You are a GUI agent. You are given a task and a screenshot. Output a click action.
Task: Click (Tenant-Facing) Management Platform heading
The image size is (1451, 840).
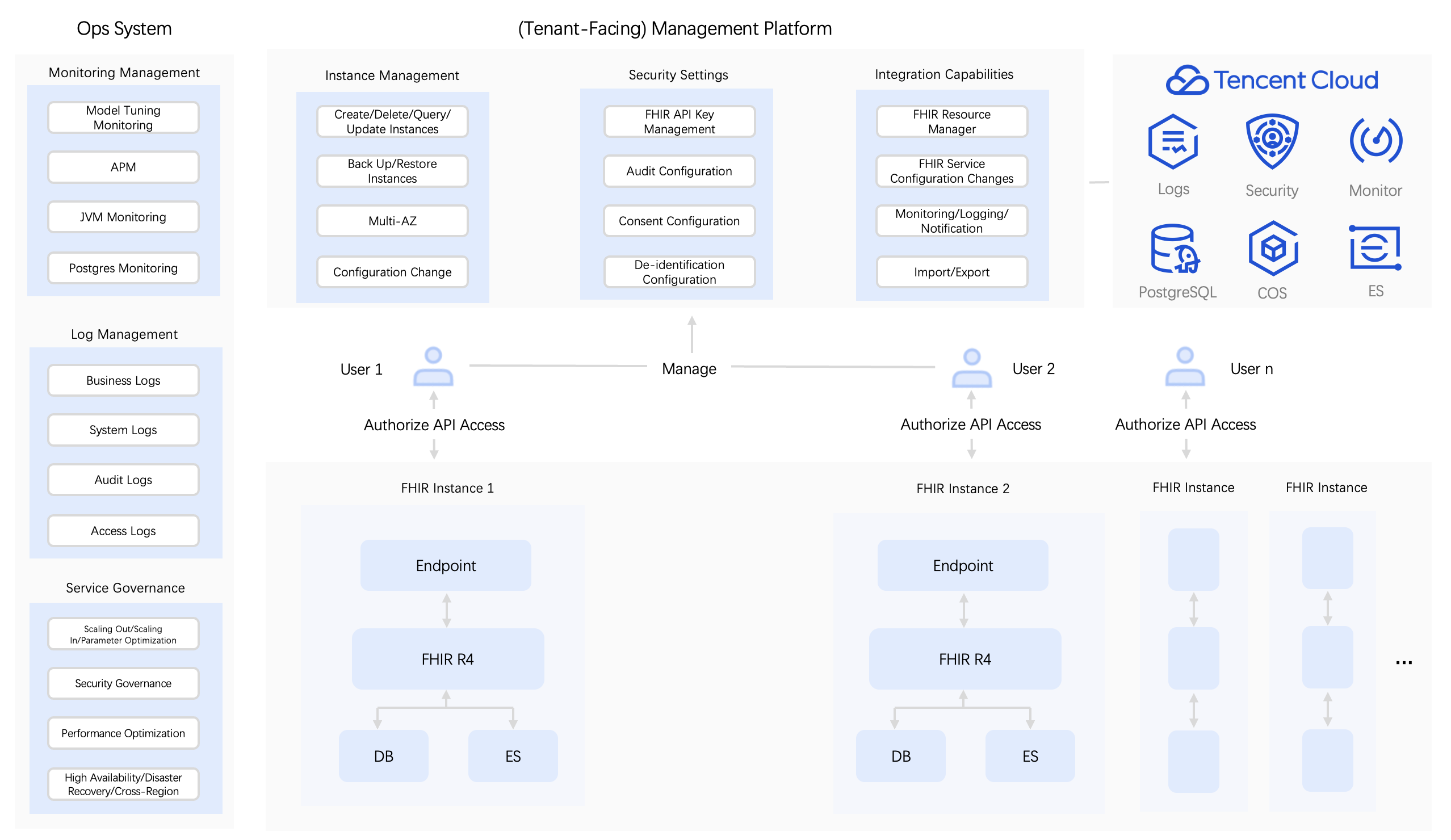point(675,28)
